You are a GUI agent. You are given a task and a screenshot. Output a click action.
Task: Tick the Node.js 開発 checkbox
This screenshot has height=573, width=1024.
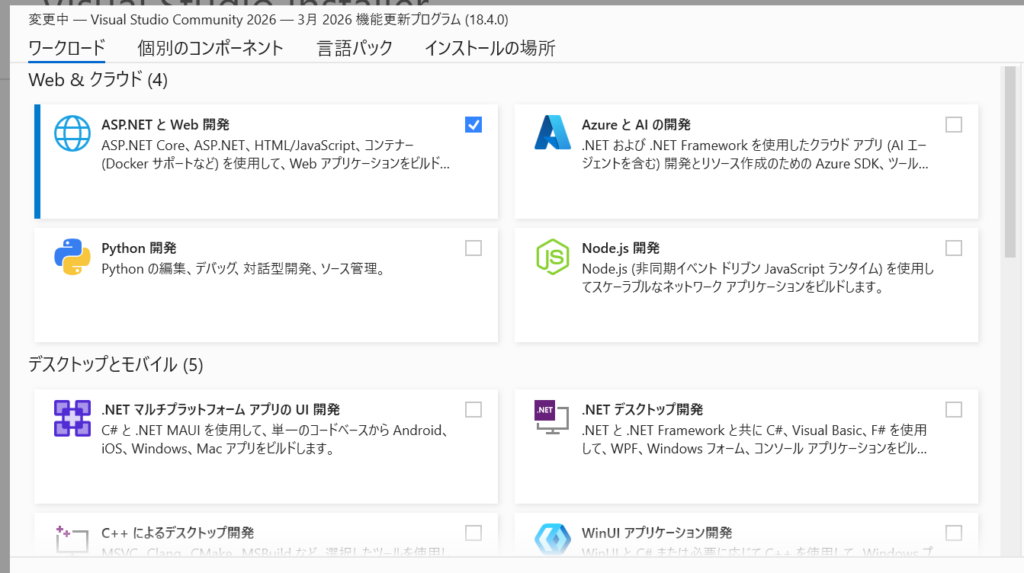954,248
